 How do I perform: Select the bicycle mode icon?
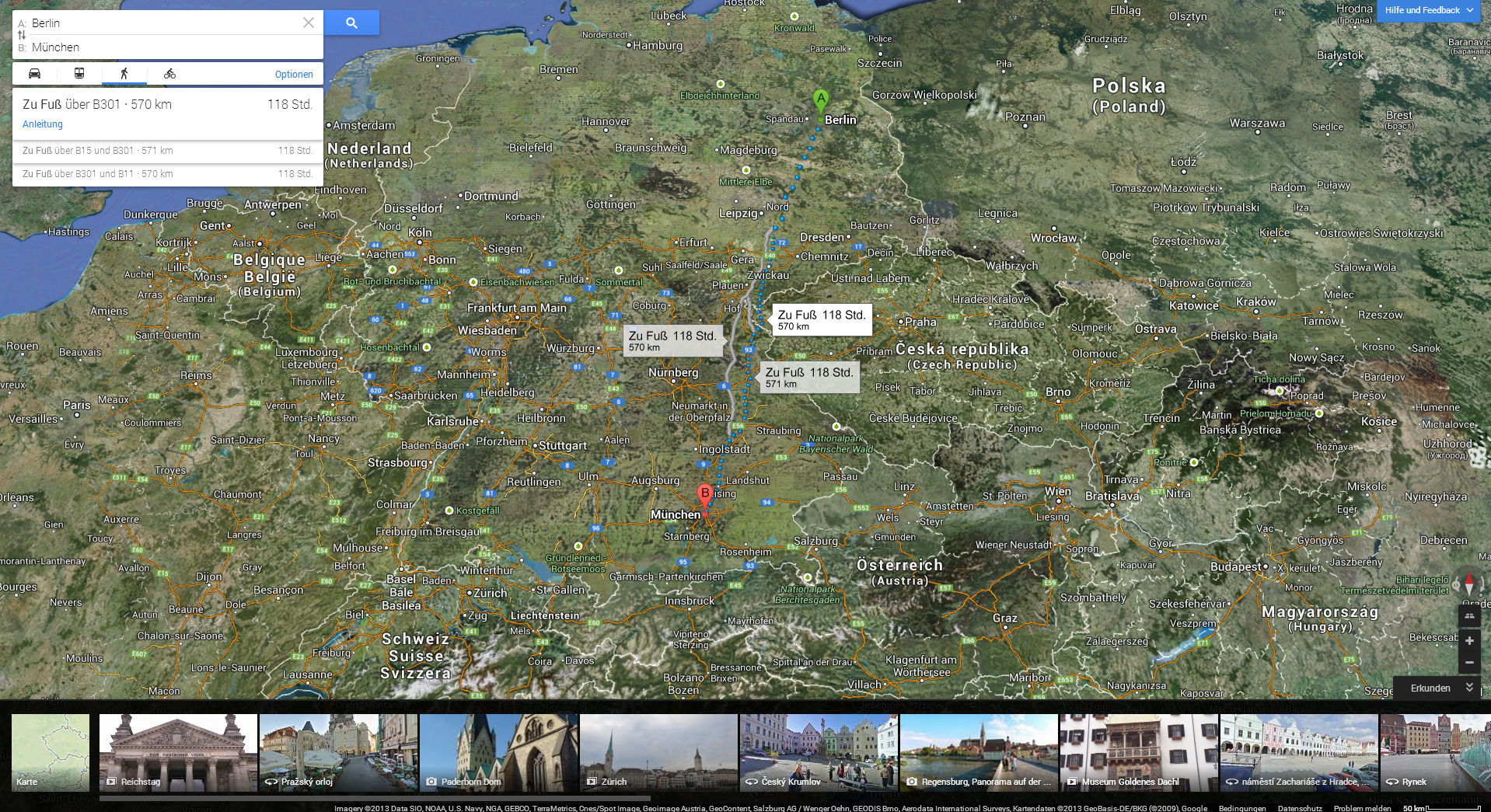pos(169,74)
